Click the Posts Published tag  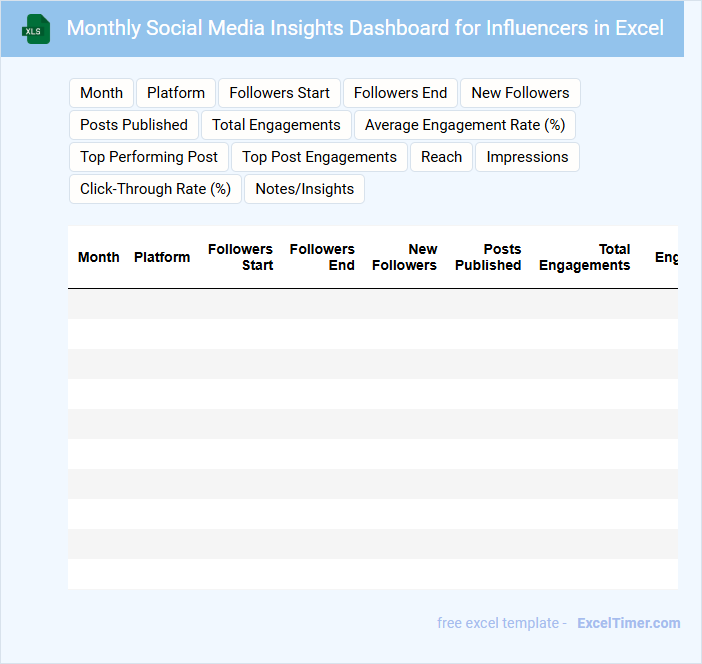tap(134, 125)
